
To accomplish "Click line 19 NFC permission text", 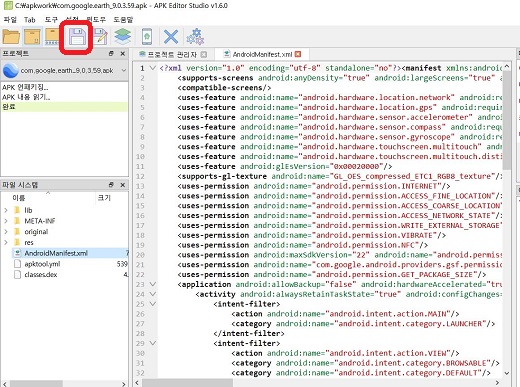I will pos(303,245).
